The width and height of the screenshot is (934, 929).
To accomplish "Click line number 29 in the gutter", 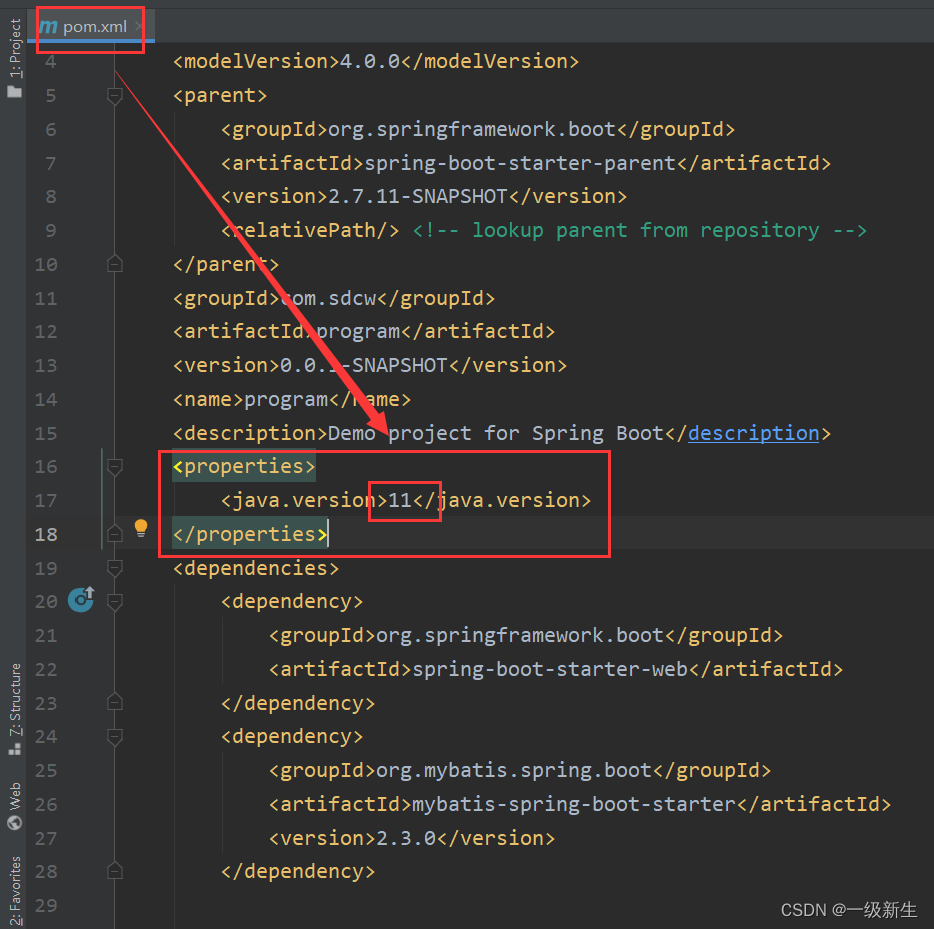I will tap(46, 905).
